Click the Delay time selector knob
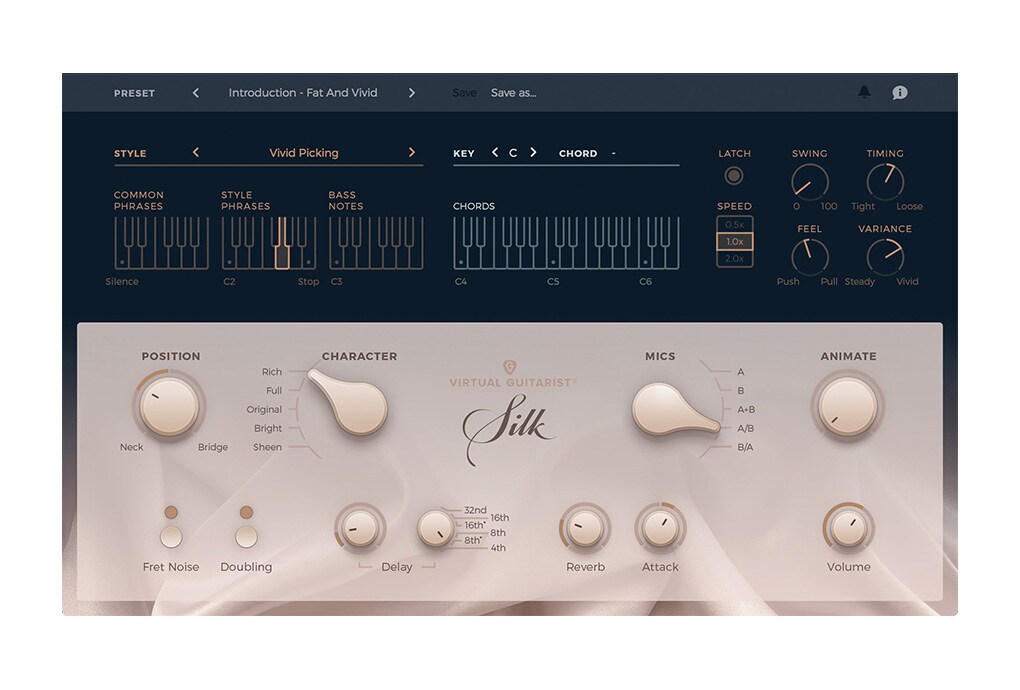The image size is (1020, 690). click(435, 527)
